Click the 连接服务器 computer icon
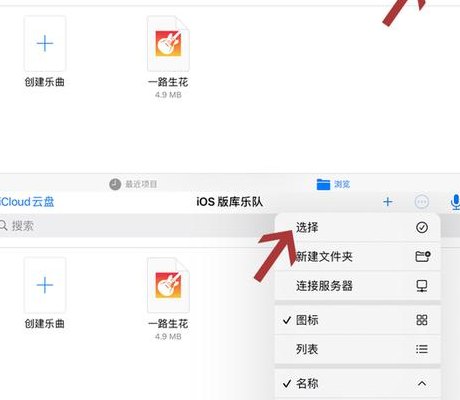The height and width of the screenshot is (400, 460). click(422, 286)
